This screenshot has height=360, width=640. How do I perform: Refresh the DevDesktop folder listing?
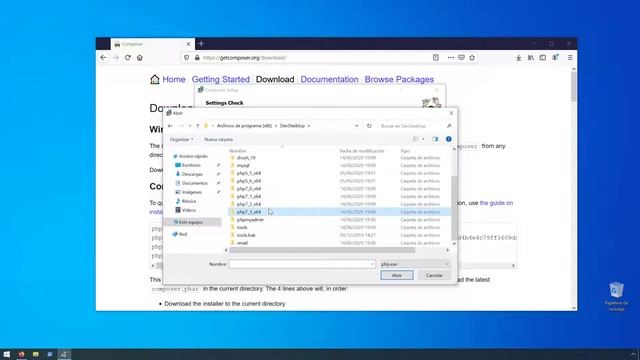[369, 126]
